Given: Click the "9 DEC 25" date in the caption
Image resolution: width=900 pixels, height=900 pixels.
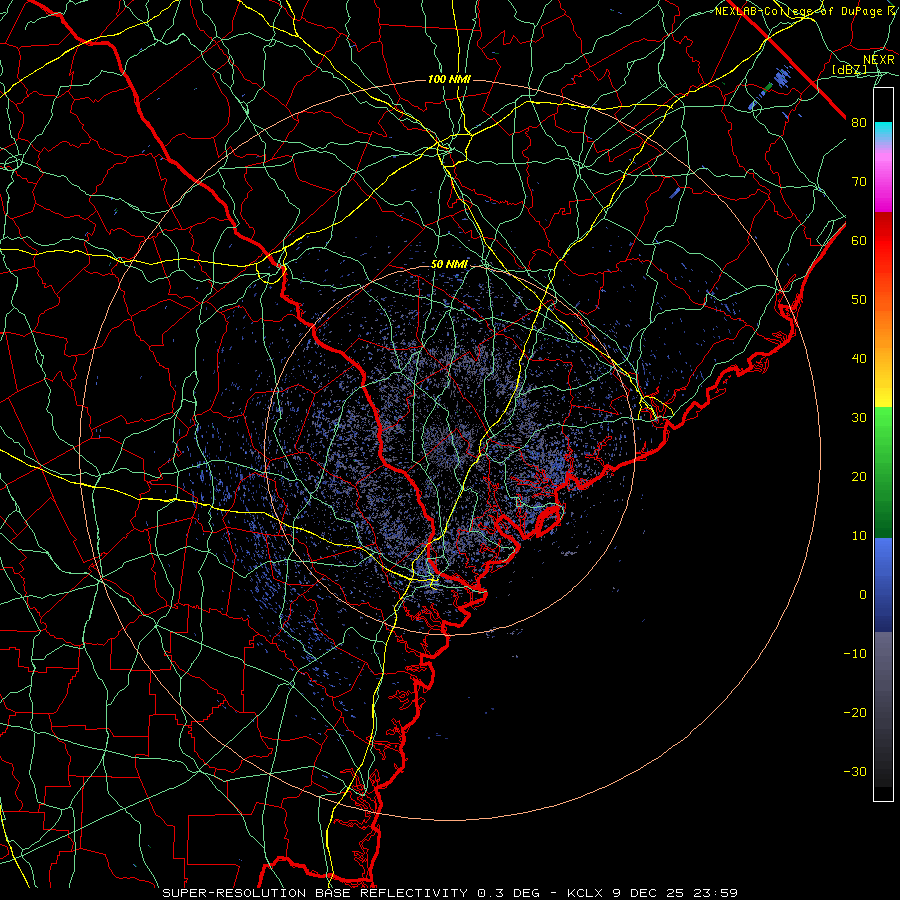Looking at the screenshot, I should point(649,893).
